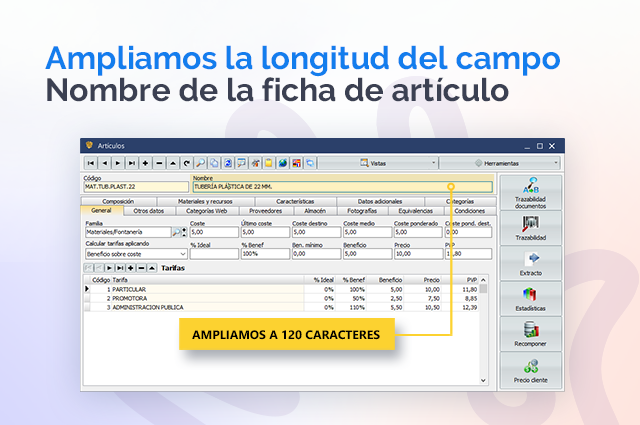Click the Código input field

pyautogui.click(x=135, y=187)
